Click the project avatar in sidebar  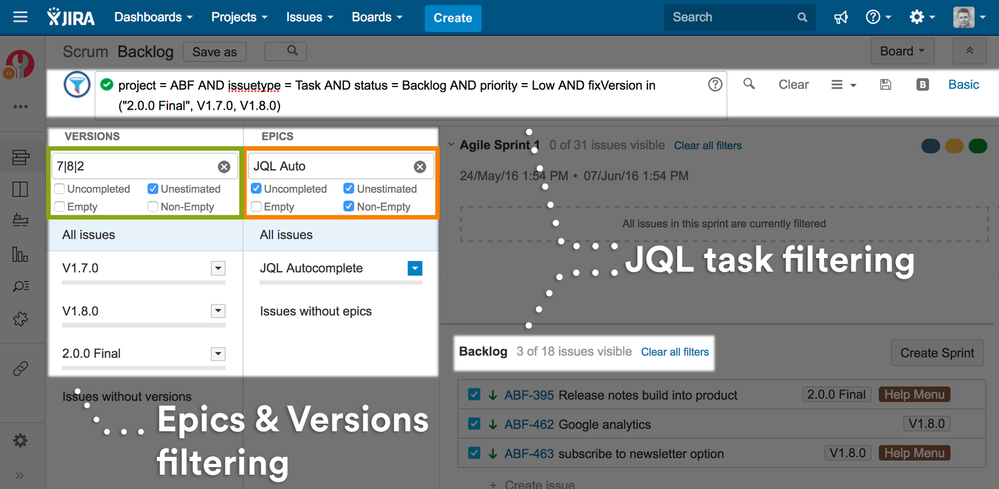(x=20, y=64)
